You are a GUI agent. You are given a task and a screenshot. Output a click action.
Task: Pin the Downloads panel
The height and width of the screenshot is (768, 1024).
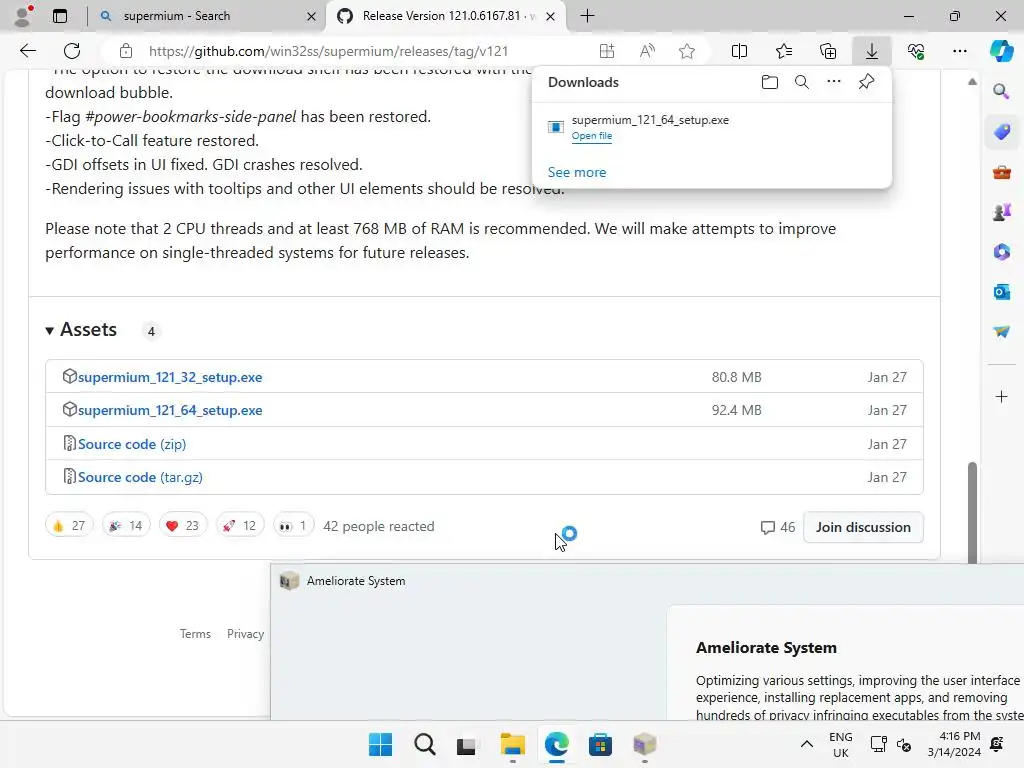[866, 82]
